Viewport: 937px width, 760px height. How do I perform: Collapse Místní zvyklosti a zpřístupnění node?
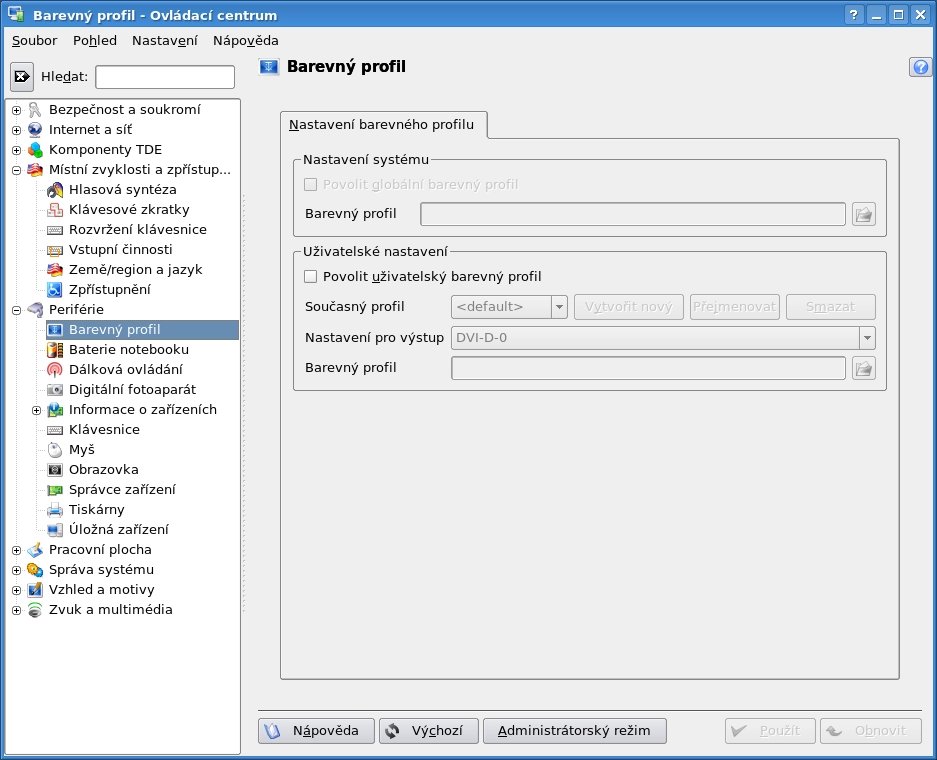17,170
